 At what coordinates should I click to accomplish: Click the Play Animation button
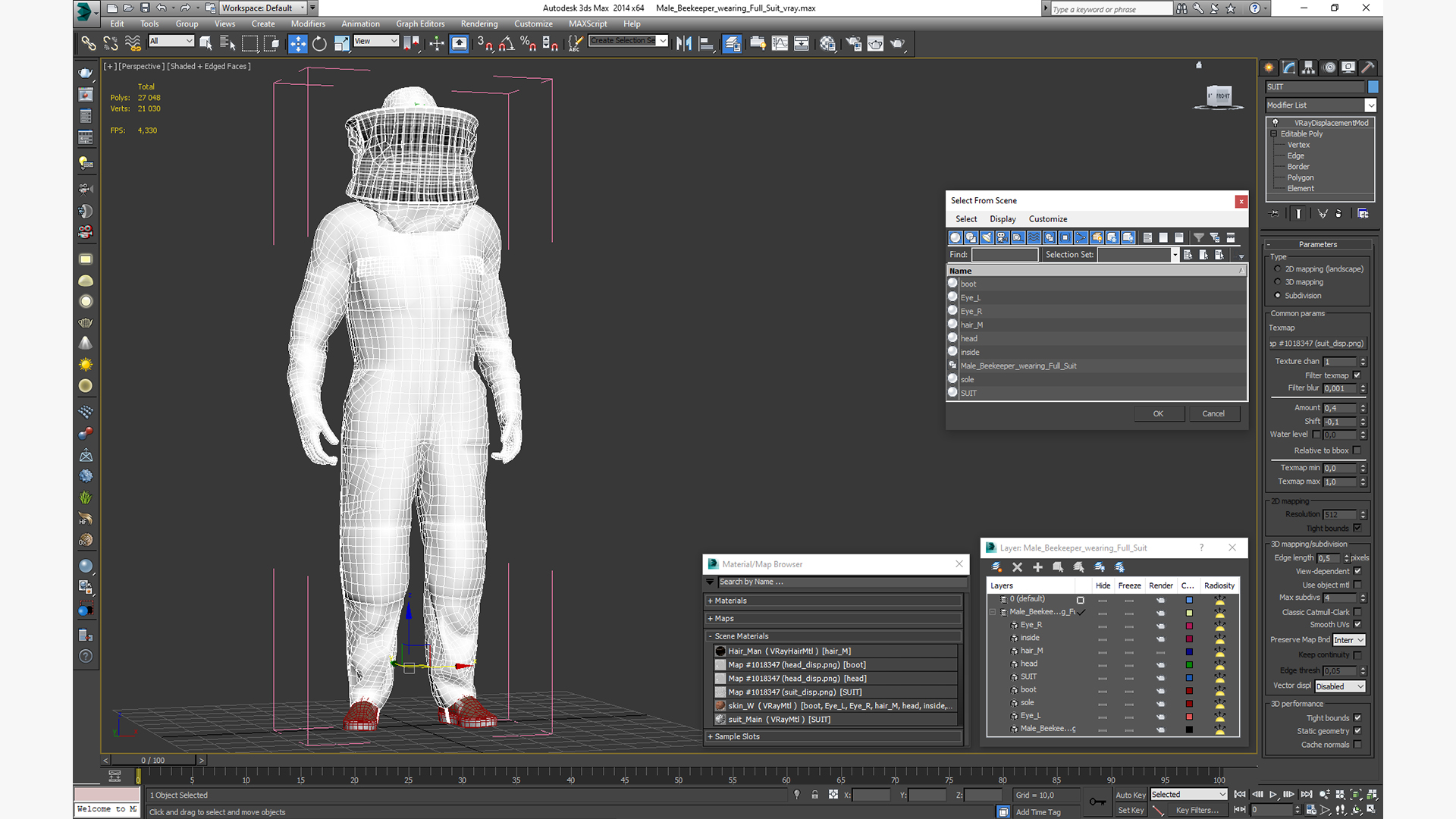[x=1273, y=795]
